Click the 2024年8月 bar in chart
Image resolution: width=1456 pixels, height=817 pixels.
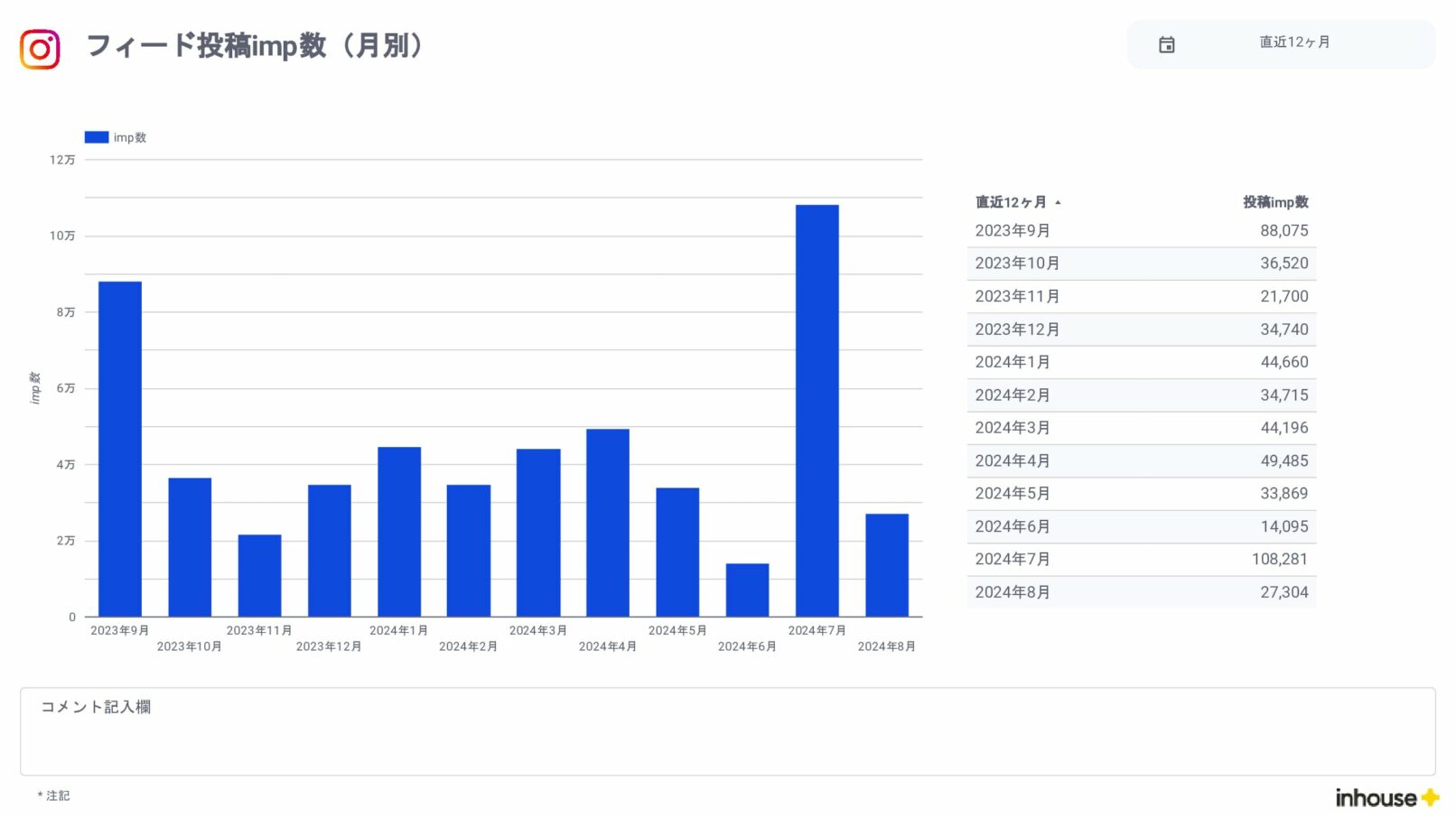[886, 565]
